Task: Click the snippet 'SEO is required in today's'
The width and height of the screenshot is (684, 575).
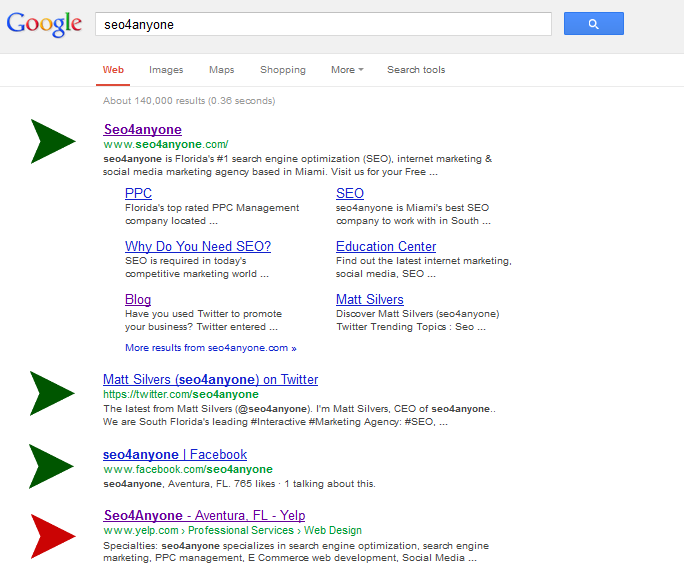Action: point(197,267)
